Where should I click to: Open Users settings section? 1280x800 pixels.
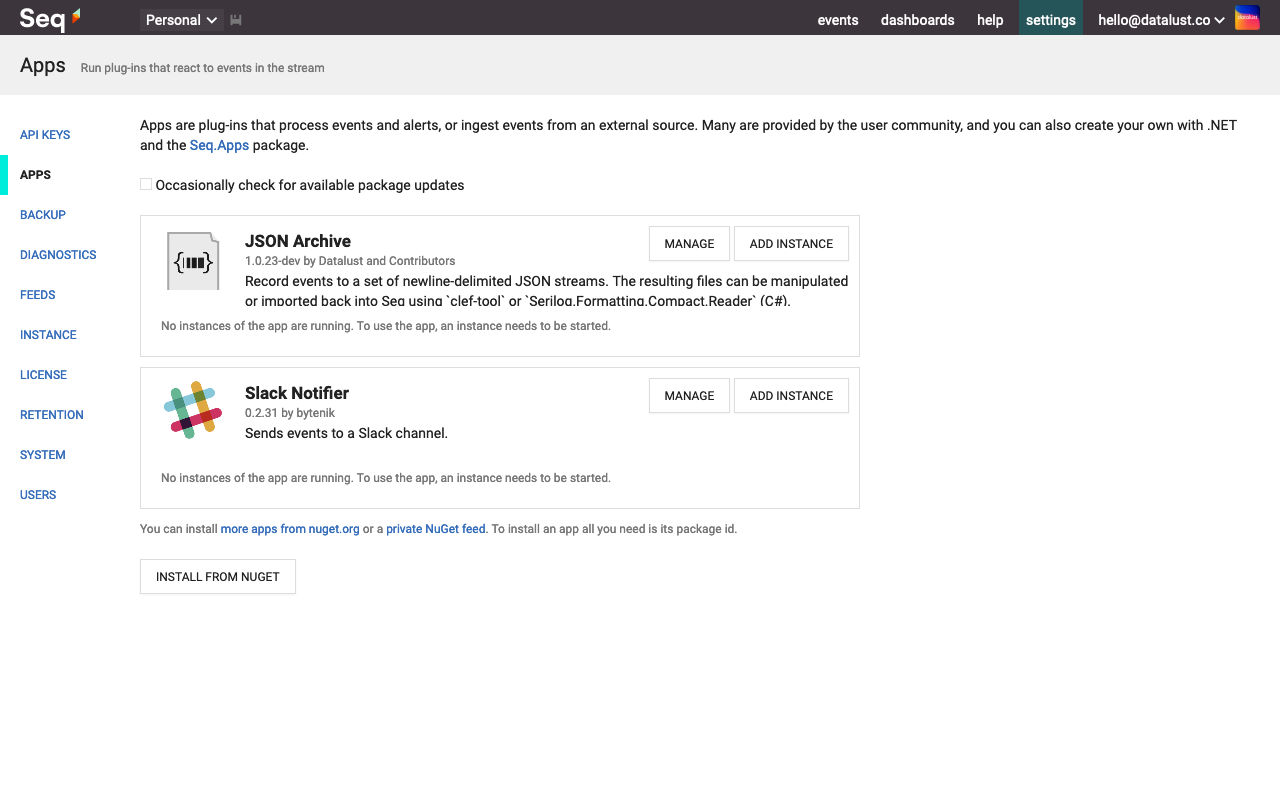(38, 495)
